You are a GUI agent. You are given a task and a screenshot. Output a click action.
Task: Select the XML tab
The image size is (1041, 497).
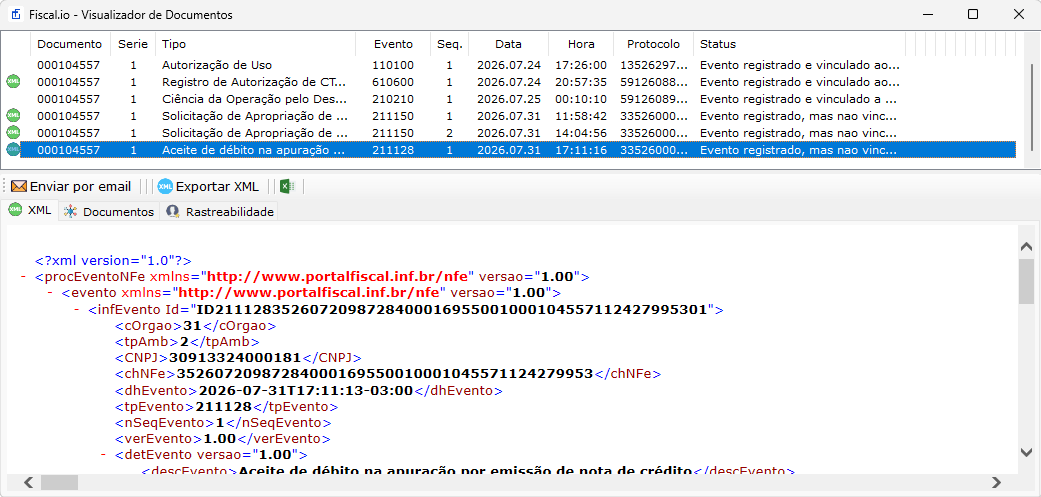click(x=30, y=210)
